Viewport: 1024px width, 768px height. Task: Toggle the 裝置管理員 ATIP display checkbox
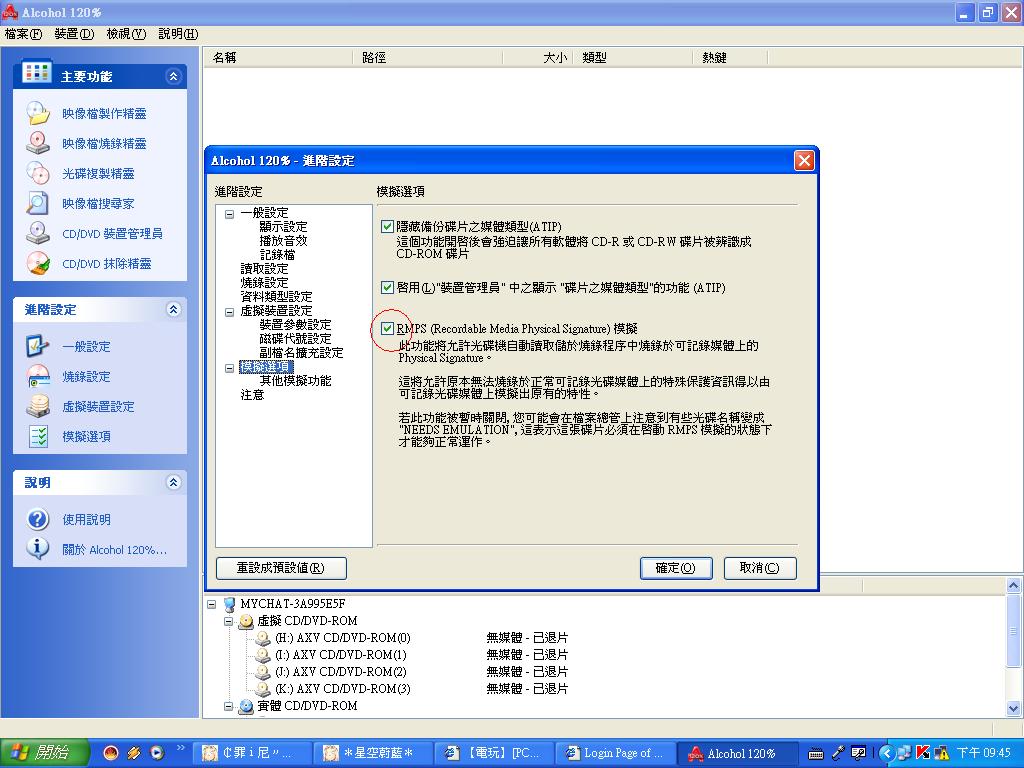point(388,288)
